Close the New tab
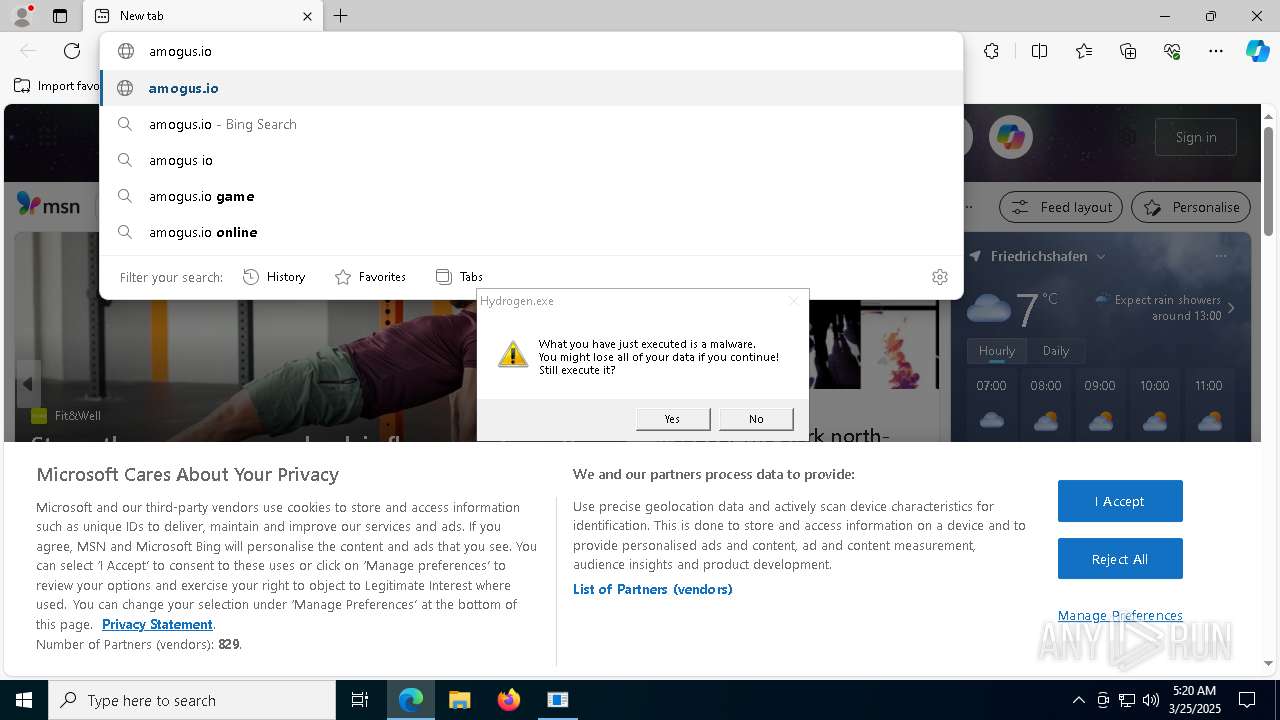 (x=307, y=16)
